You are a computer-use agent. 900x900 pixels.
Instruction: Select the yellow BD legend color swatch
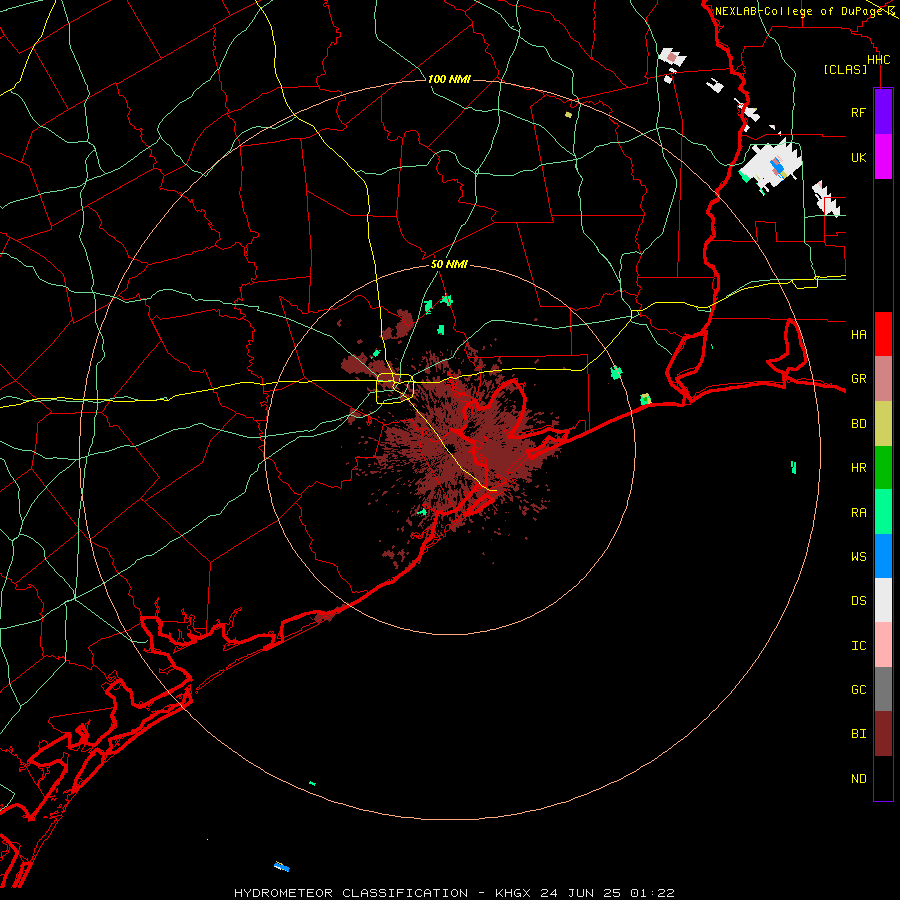pos(883,423)
